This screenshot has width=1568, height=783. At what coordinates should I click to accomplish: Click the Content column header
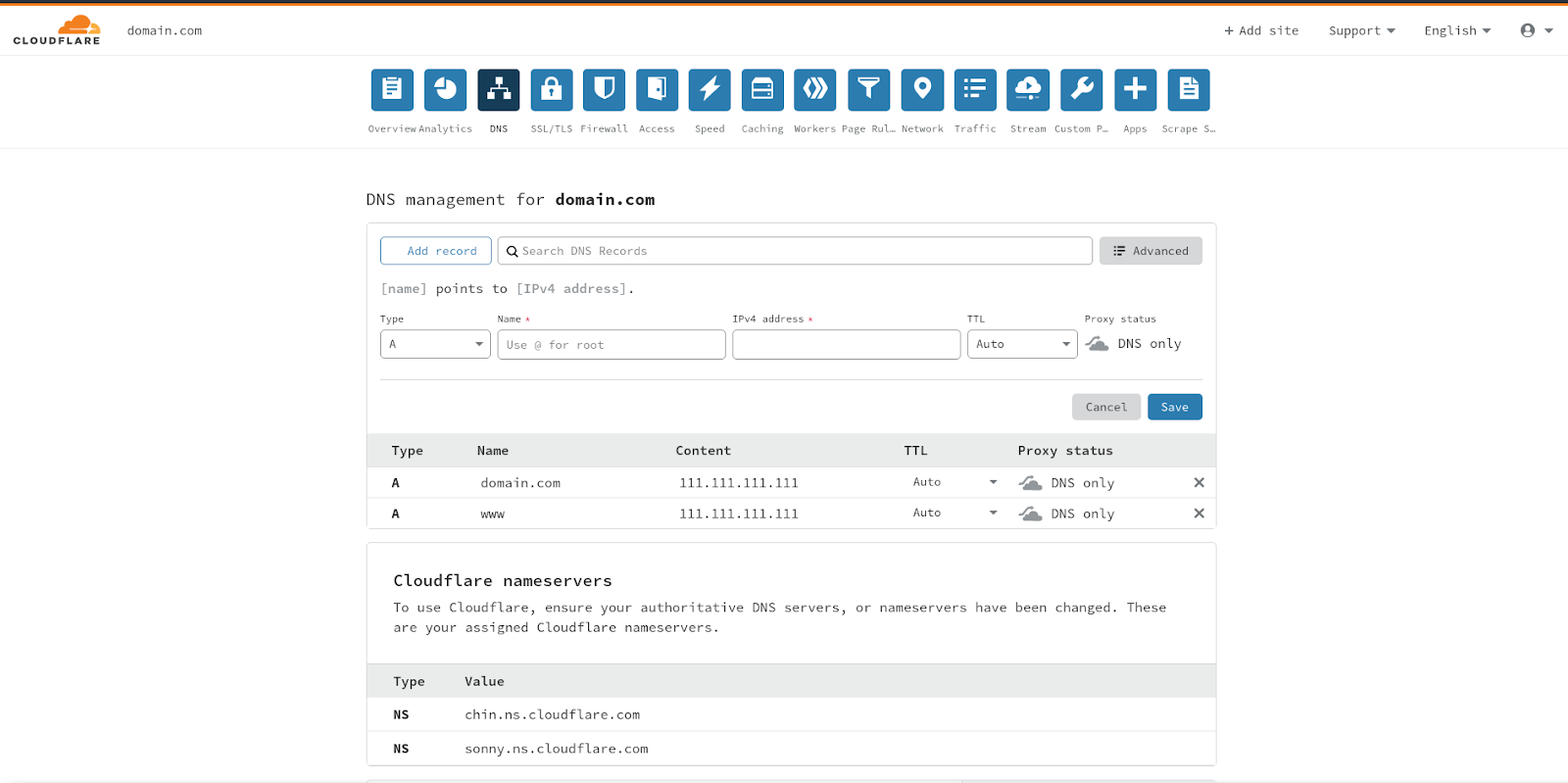[x=704, y=451]
